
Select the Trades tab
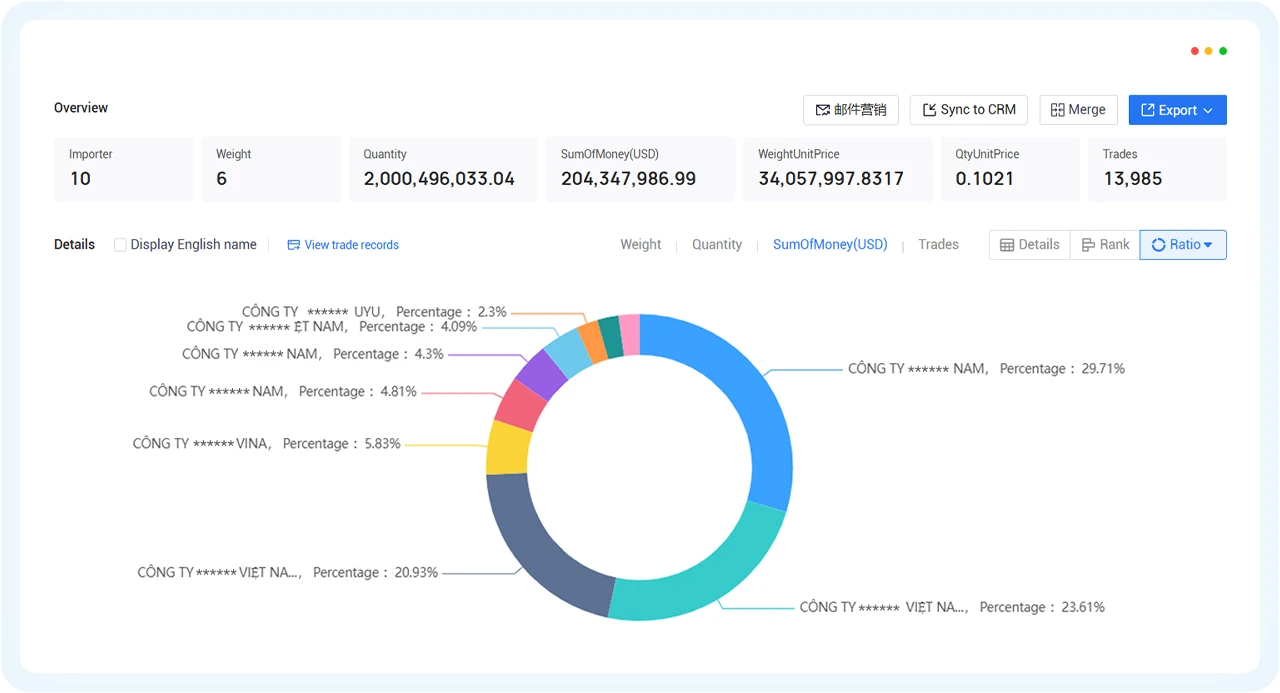939,245
